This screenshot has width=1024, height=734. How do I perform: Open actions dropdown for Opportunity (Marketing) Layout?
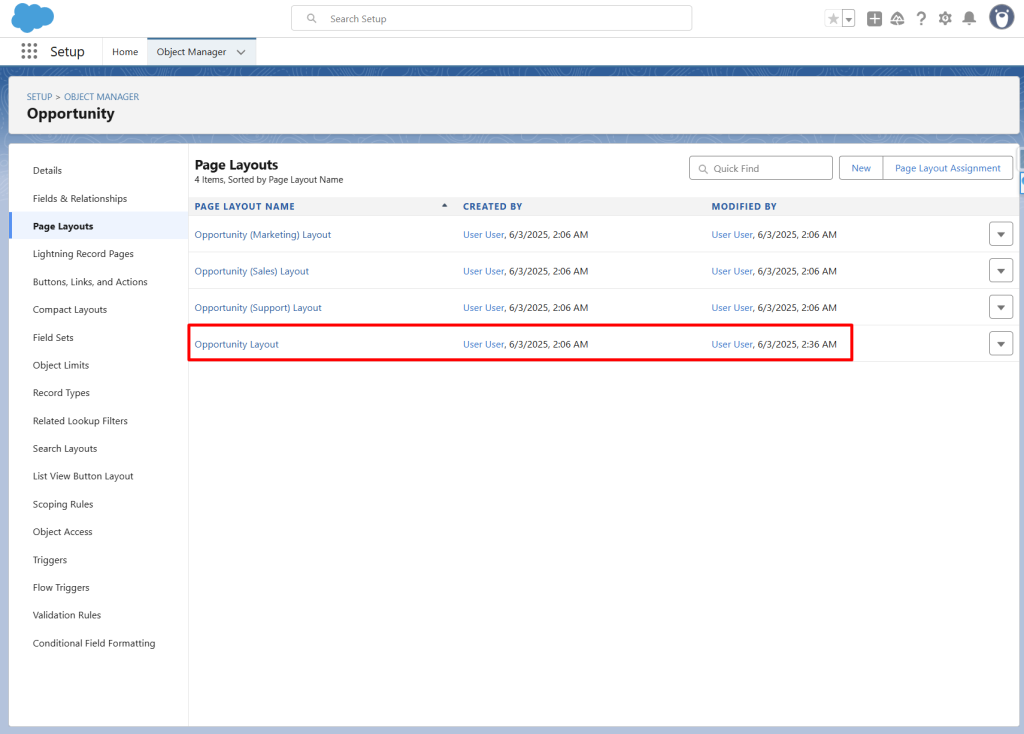1000,234
